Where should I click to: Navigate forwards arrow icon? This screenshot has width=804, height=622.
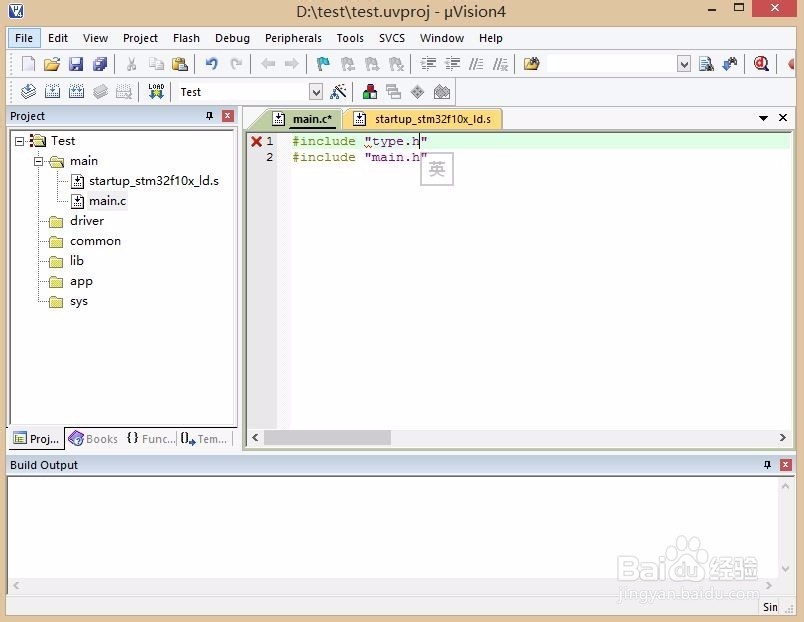291,64
